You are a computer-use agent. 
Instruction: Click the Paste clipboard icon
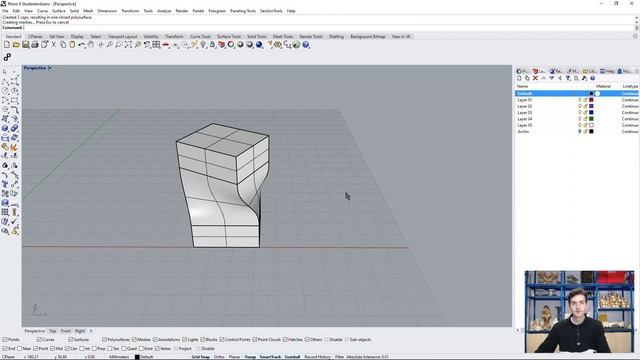tap(72, 45)
